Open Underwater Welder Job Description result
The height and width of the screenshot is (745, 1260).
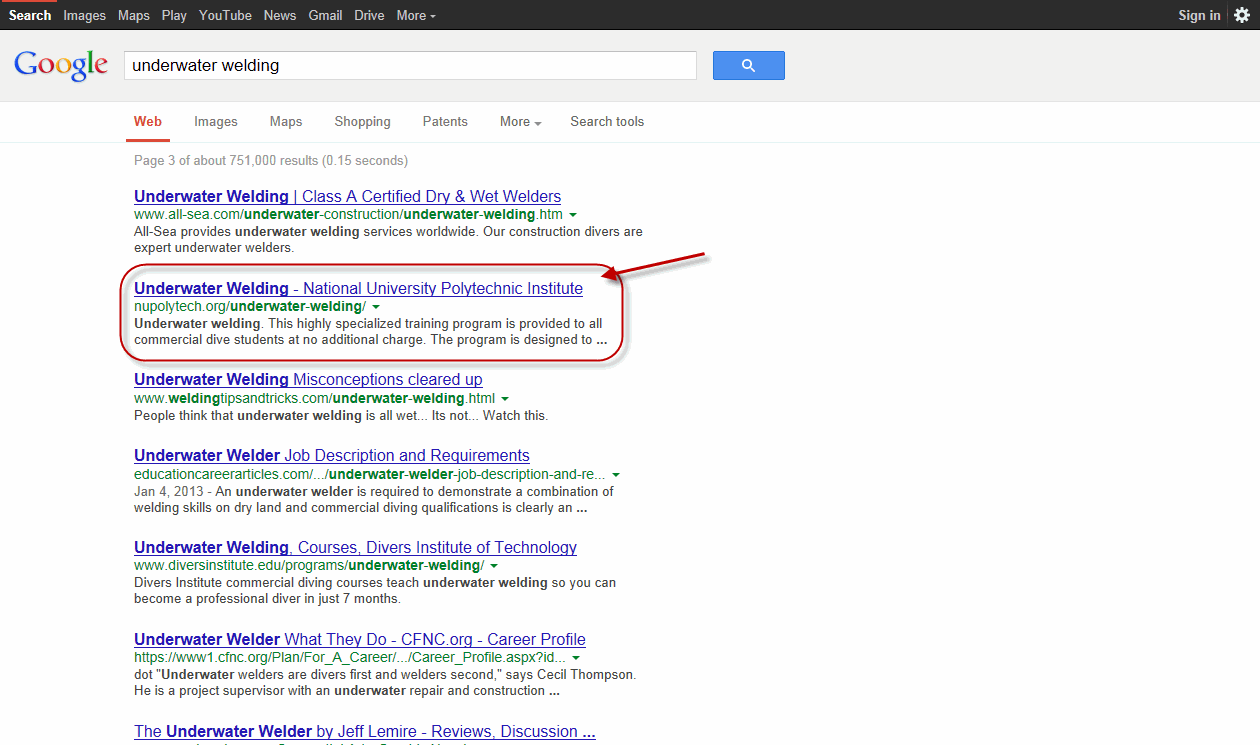[332, 456]
